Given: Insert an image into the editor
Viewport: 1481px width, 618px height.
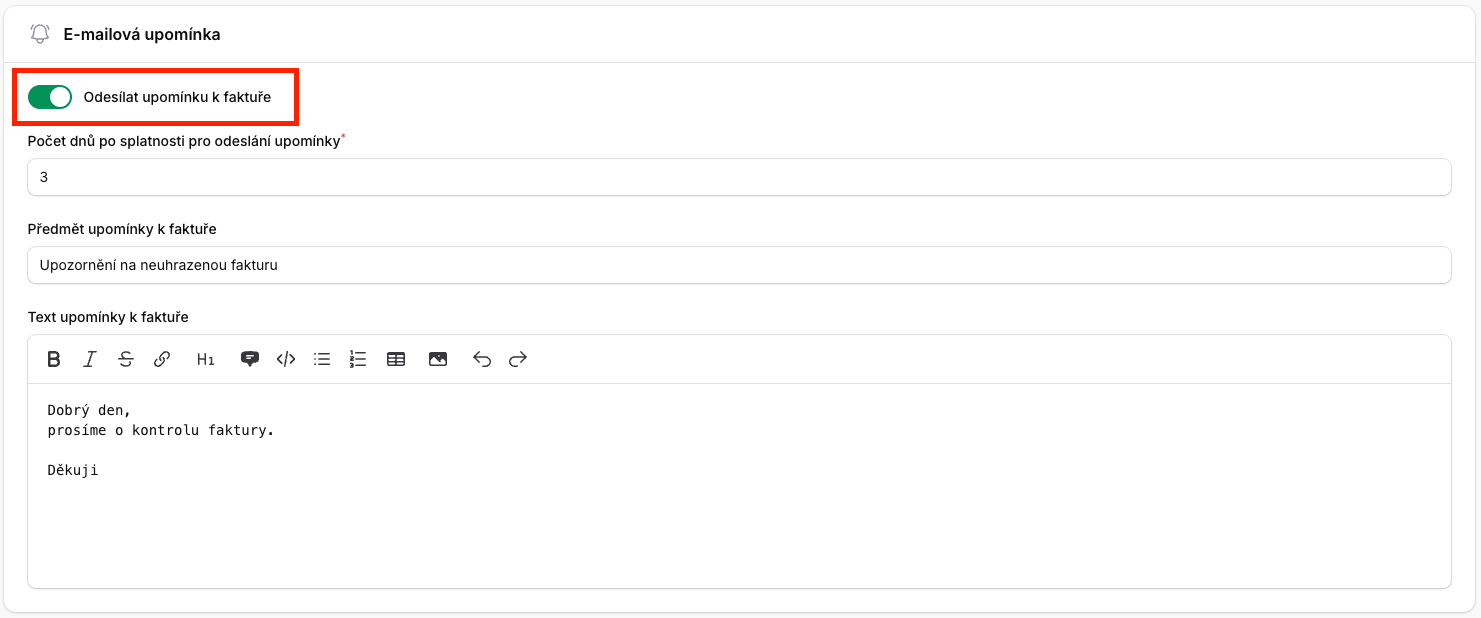Looking at the screenshot, I should [438, 359].
